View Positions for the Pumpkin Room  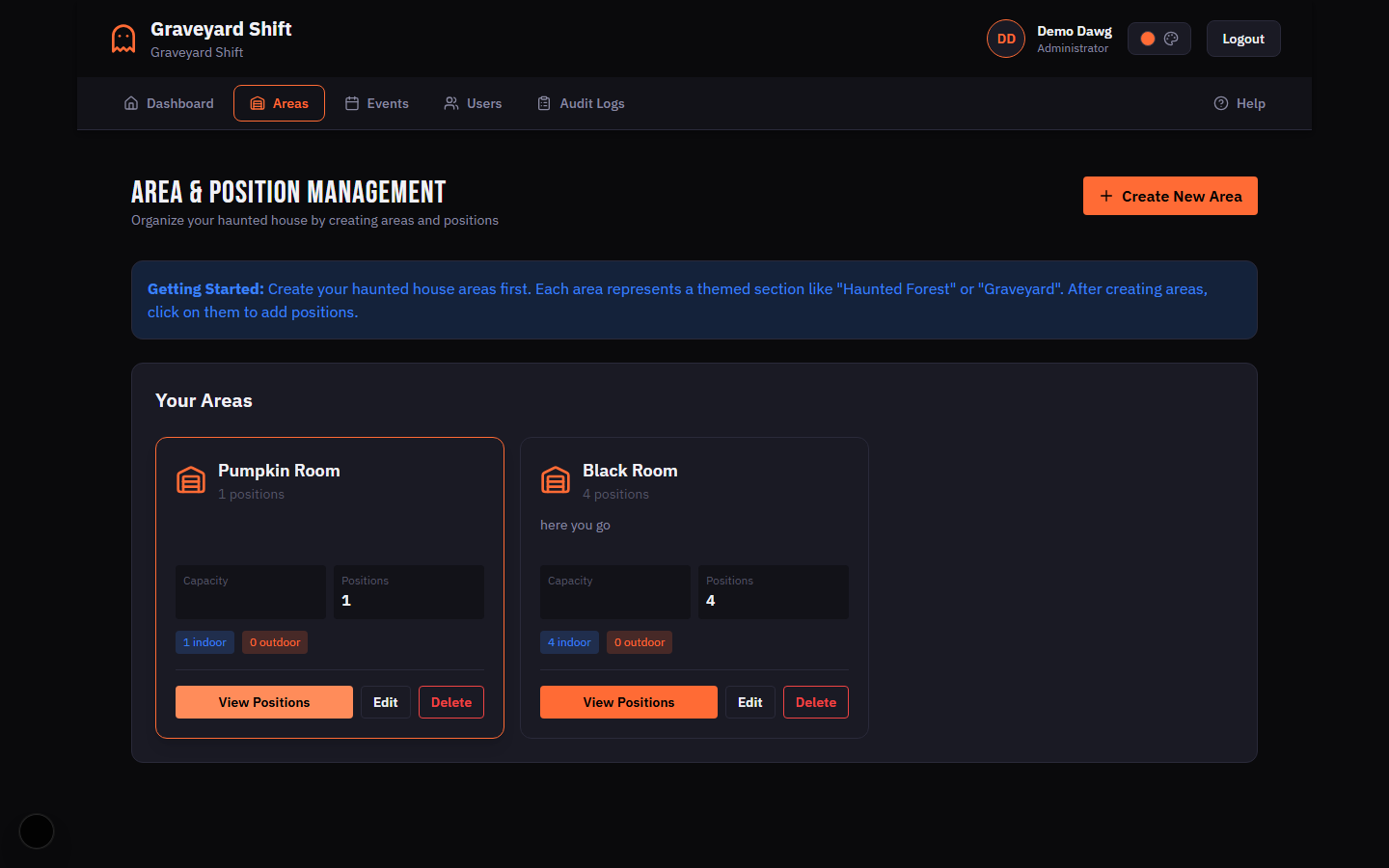[263, 701]
